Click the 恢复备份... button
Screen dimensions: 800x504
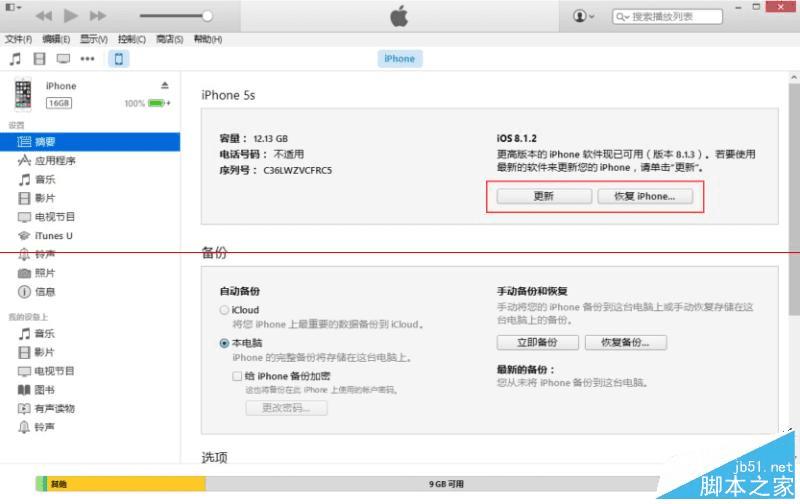tap(626, 342)
